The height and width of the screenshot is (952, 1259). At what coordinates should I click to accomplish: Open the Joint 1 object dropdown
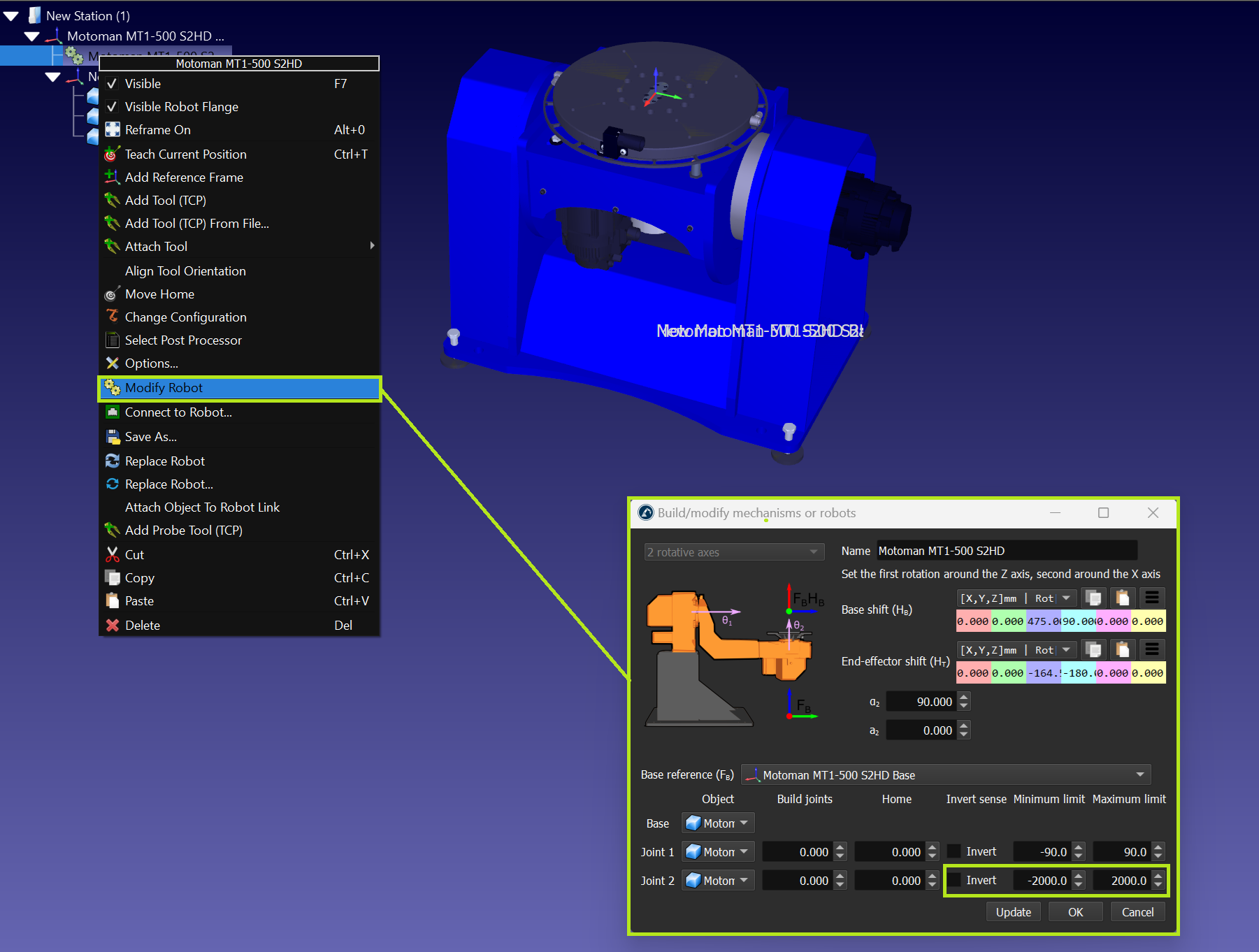(717, 852)
